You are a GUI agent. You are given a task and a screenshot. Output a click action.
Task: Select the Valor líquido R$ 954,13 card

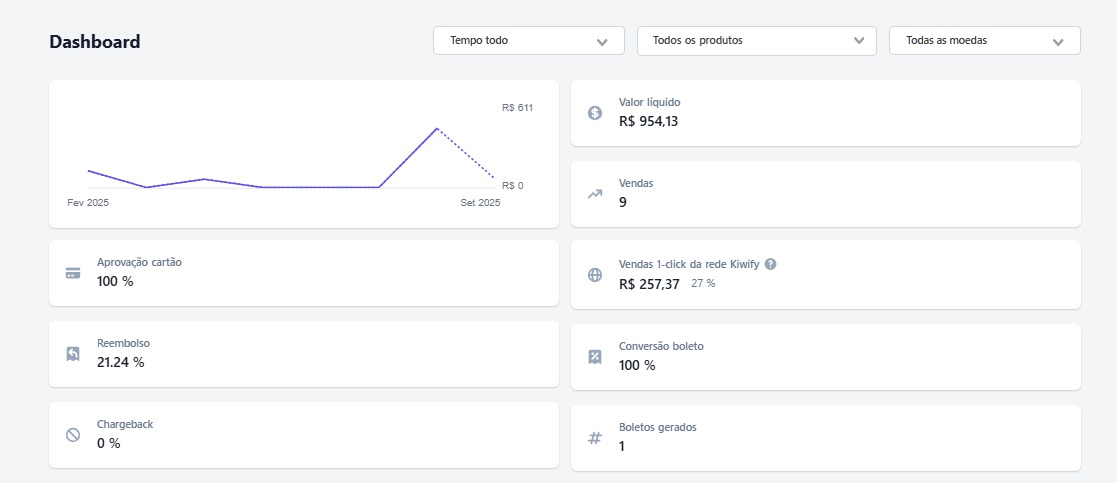[825, 113]
